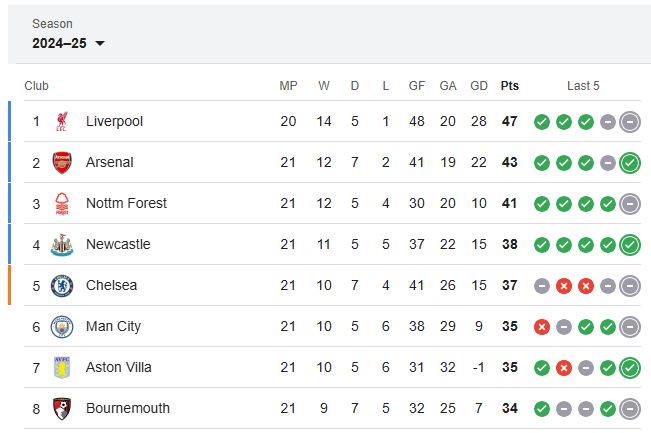Viewport: 651px width, 433px height.
Task: Open the Liverpool team link
Action: coord(114,122)
